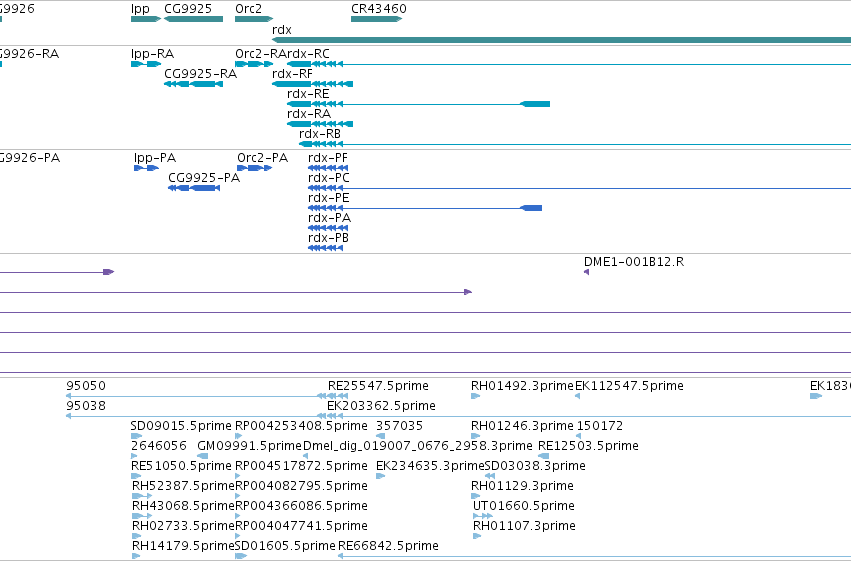851x561 pixels.
Task: Click the rdx-RC transcript label
Action: [x=308, y=54]
